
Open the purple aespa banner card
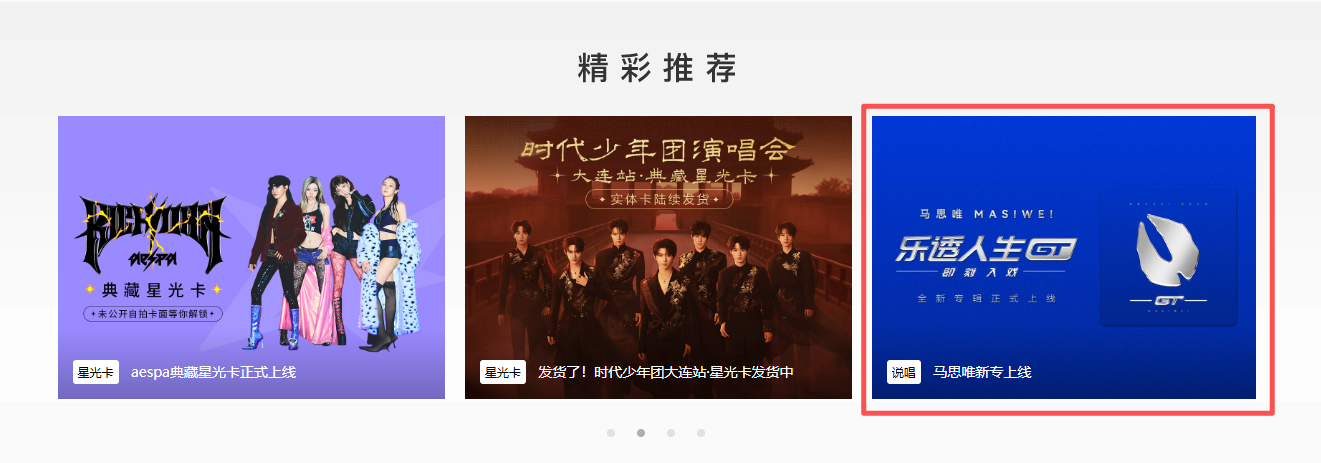pyautogui.click(x=251, y=257)
